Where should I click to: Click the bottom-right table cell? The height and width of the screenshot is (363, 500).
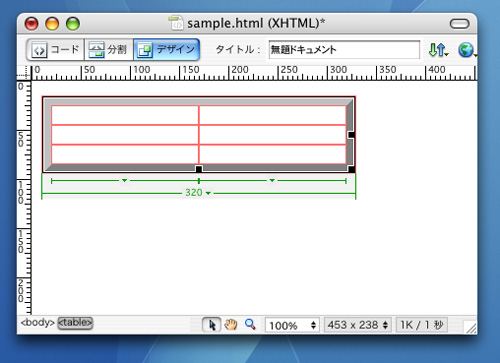(x=272, y=154)
